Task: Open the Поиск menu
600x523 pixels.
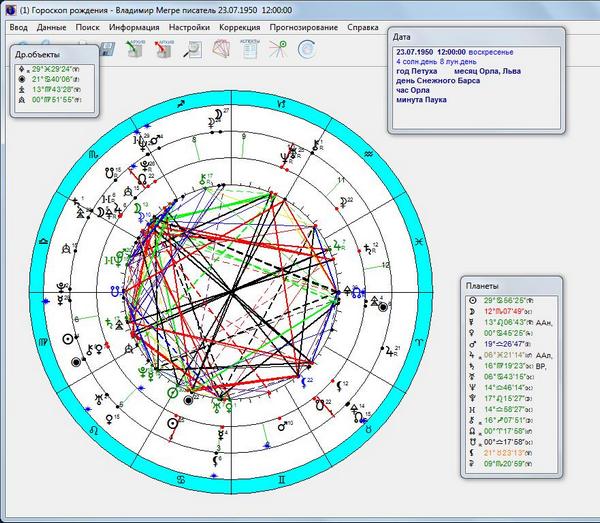Action: (88, 28)
